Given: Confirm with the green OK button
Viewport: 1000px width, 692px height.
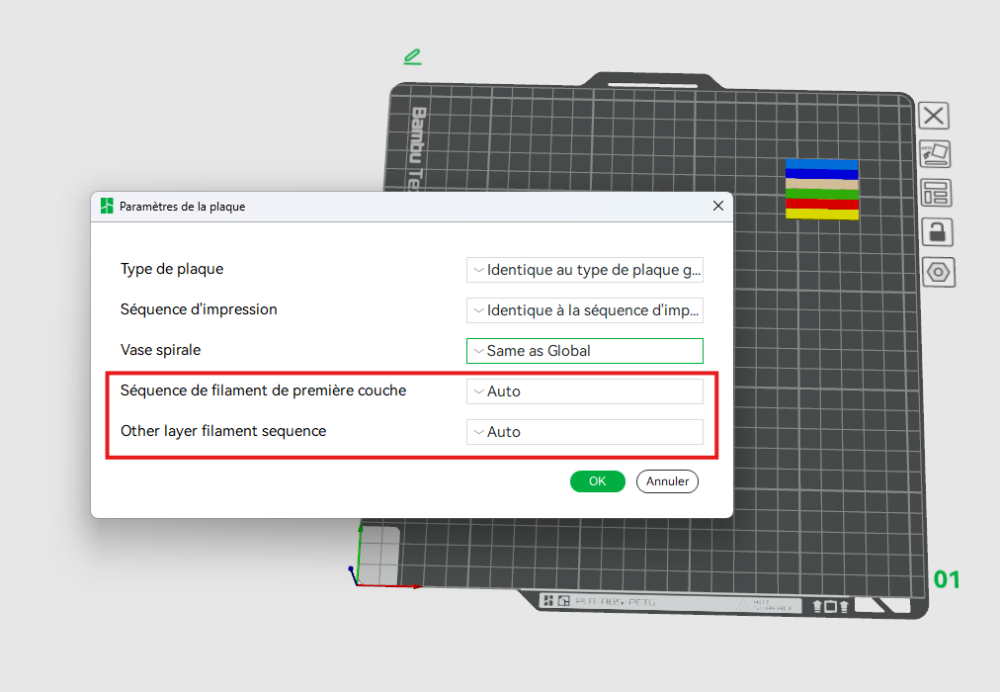Looking at the screenshot, I should [x=598, y=481].
